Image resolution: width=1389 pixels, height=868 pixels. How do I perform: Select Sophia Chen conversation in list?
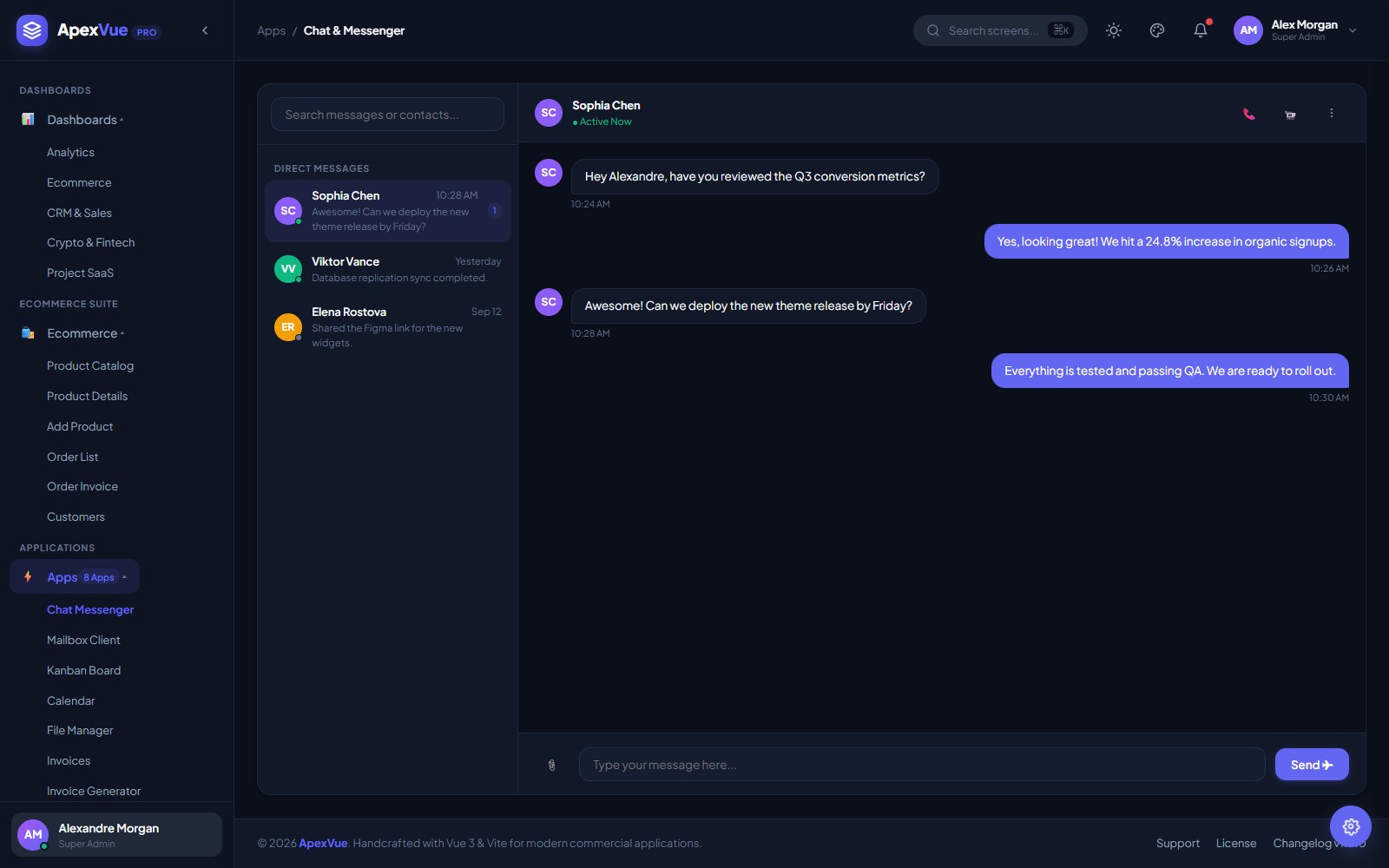tap(388, 211)
